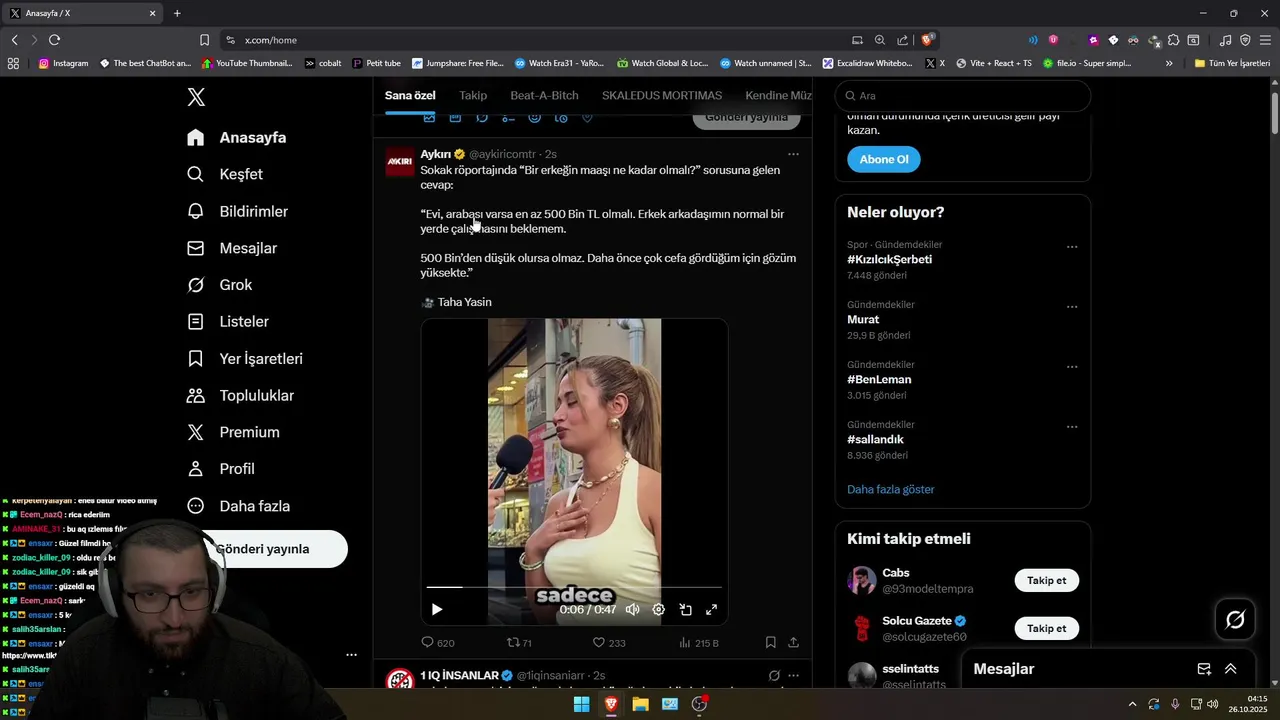Screen dimensions: 1280x720
Task: Click the Abone Ol button
Action: (884, 159)
